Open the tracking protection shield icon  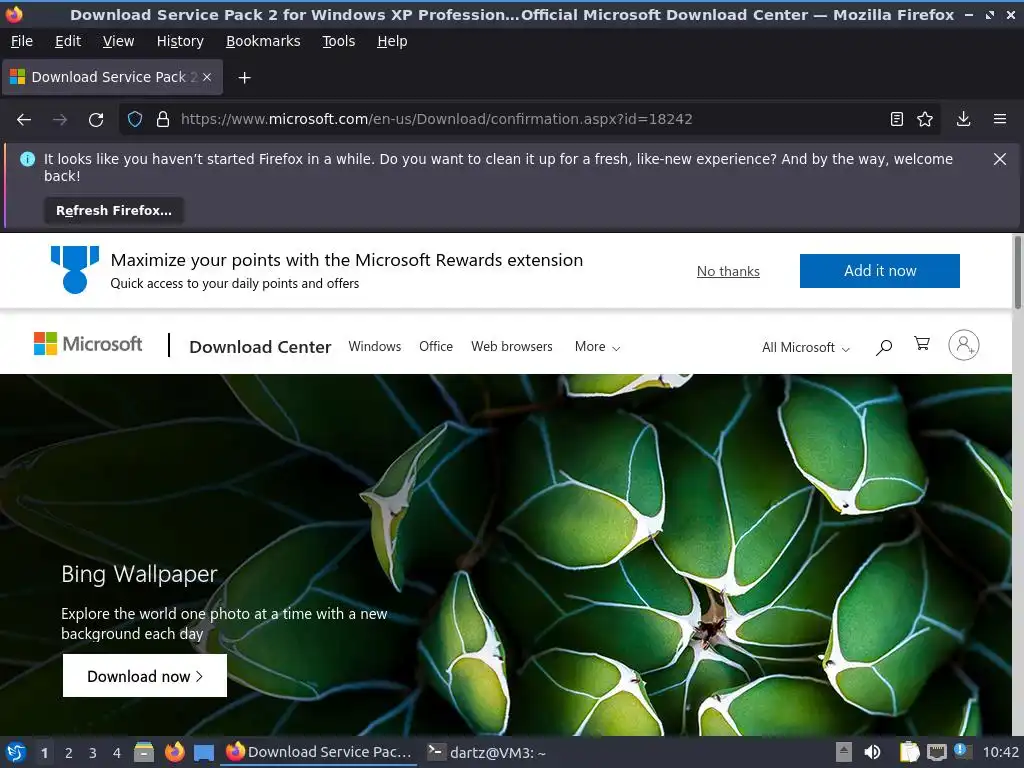pos(135,119)
